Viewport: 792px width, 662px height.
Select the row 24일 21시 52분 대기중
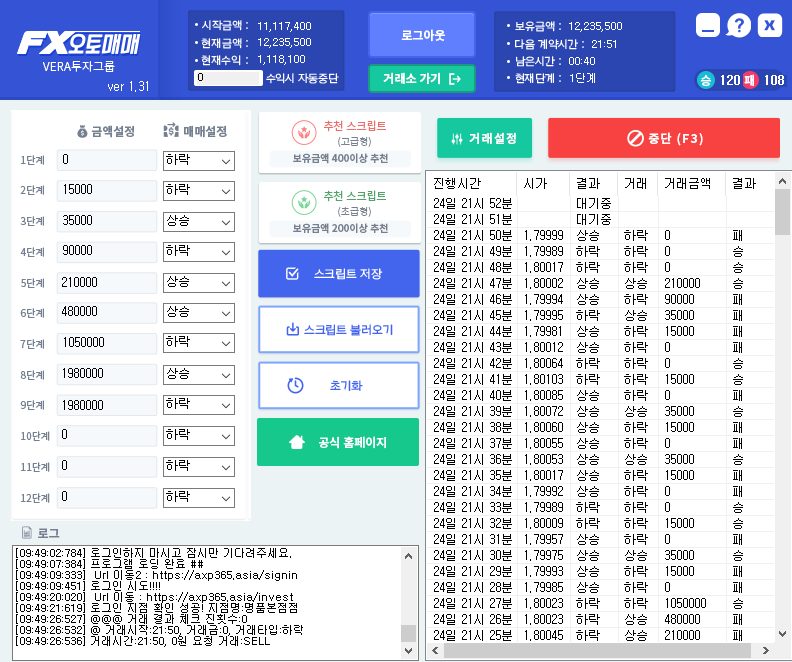601,203
